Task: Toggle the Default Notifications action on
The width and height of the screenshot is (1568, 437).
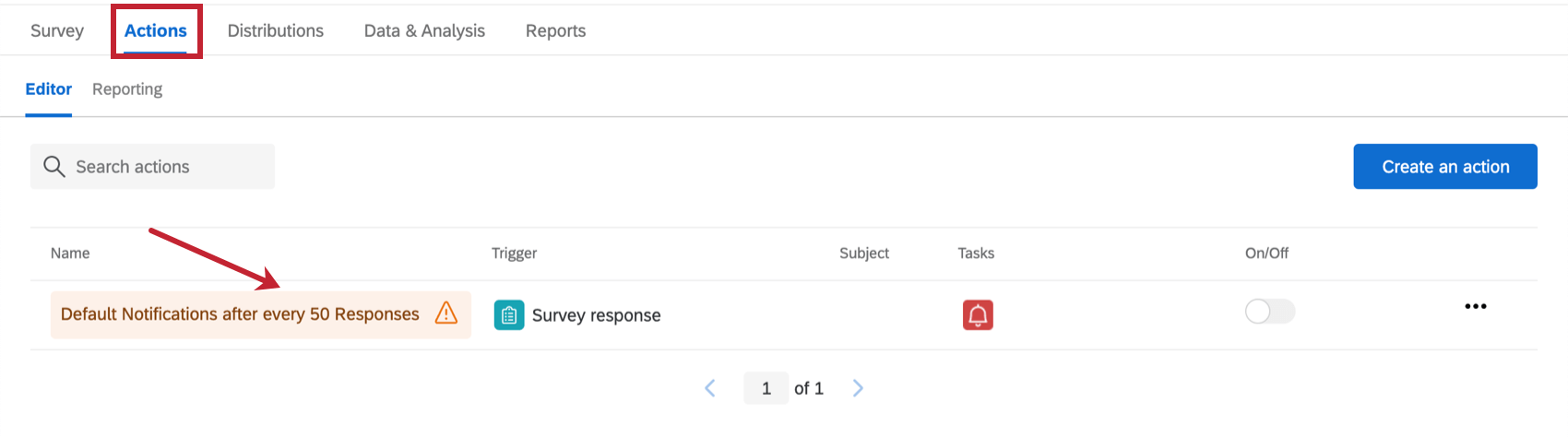Action: click(1269, 312)
